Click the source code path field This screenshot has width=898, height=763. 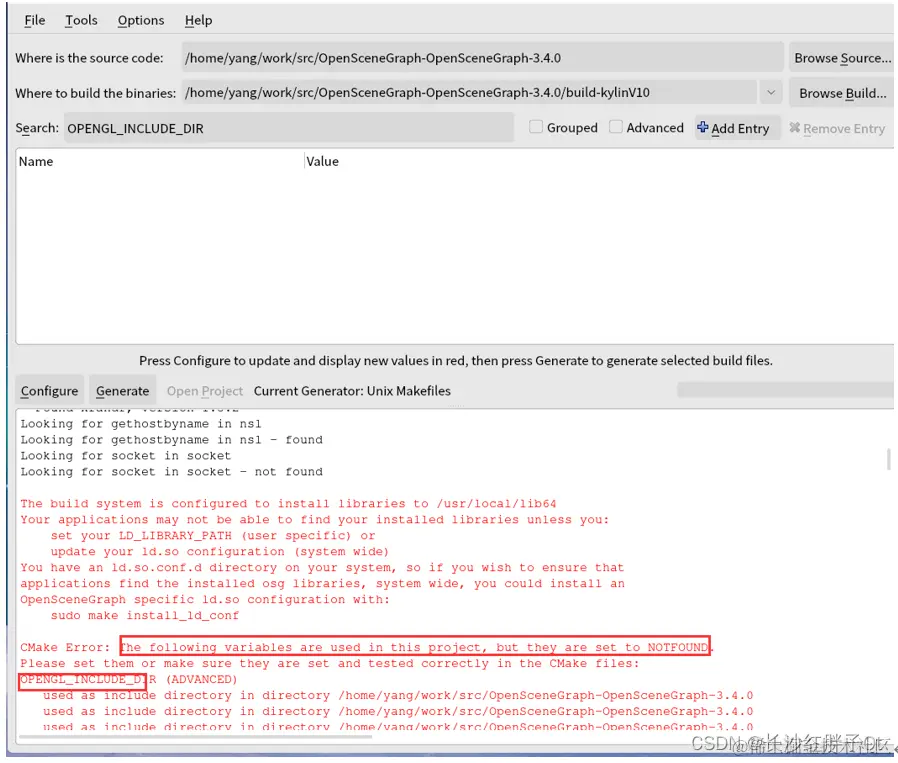[x=482, y=58]
